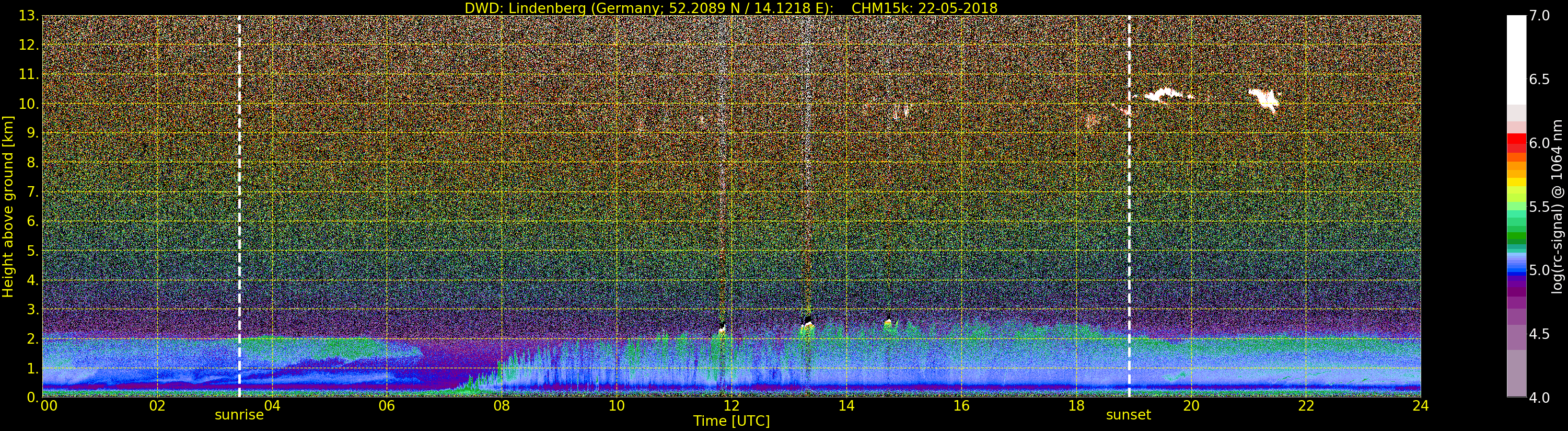Viewport: 1568px width, 431px height.
Task: Click the "4.0" colorbar tick label
Action: pos(1539,398)
